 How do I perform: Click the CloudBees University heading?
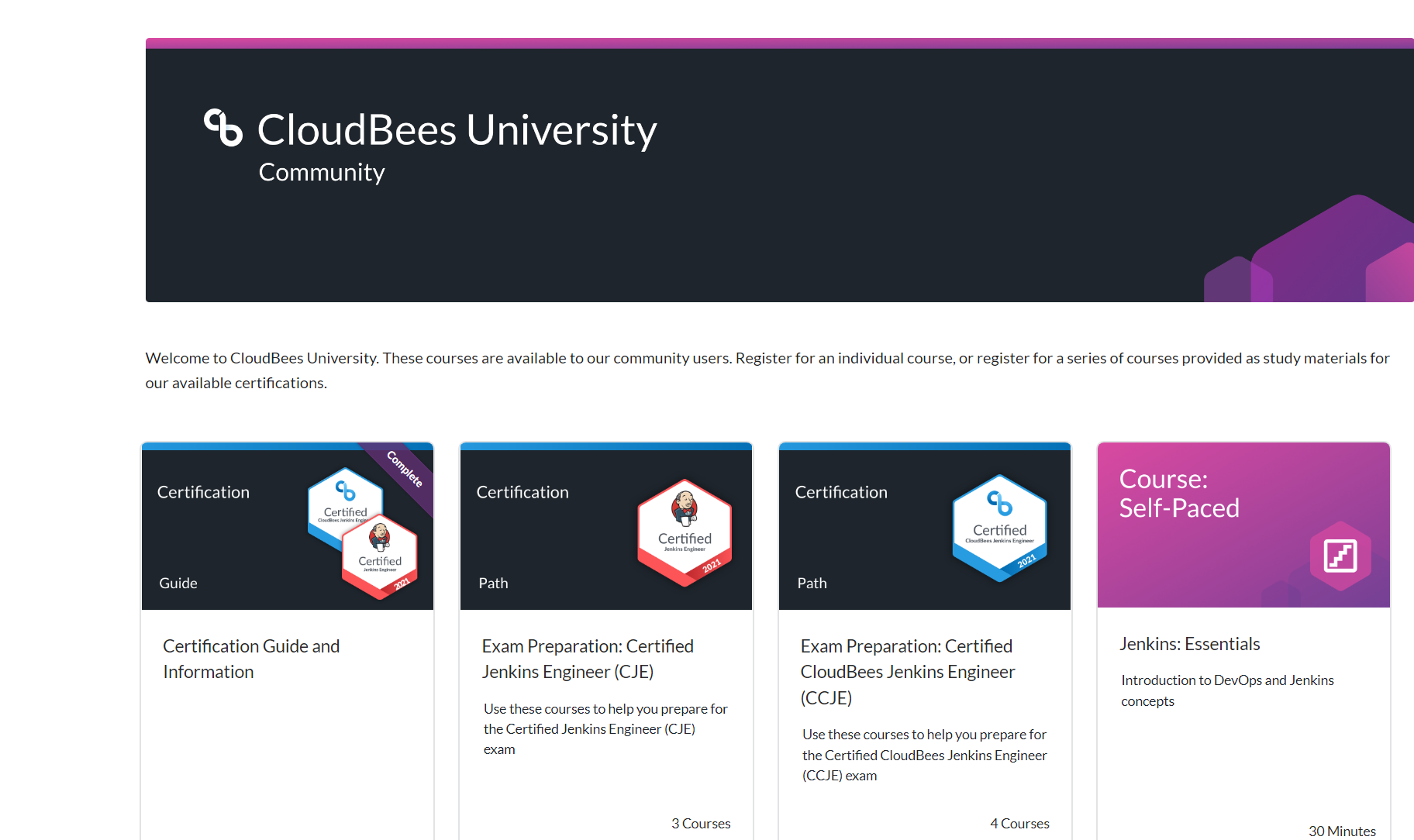point(457,129)
